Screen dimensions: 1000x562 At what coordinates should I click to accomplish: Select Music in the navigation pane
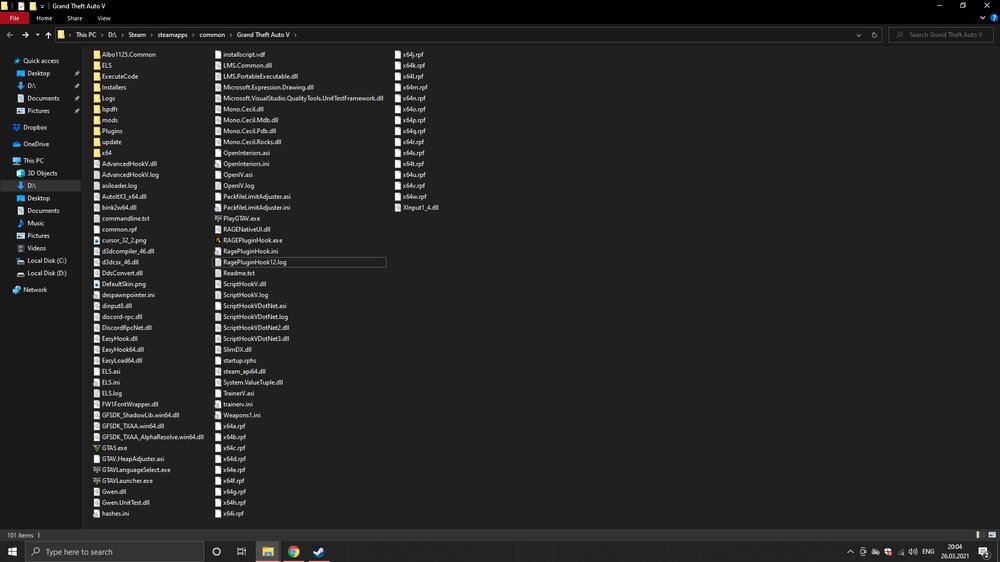(x=36, y=223)
